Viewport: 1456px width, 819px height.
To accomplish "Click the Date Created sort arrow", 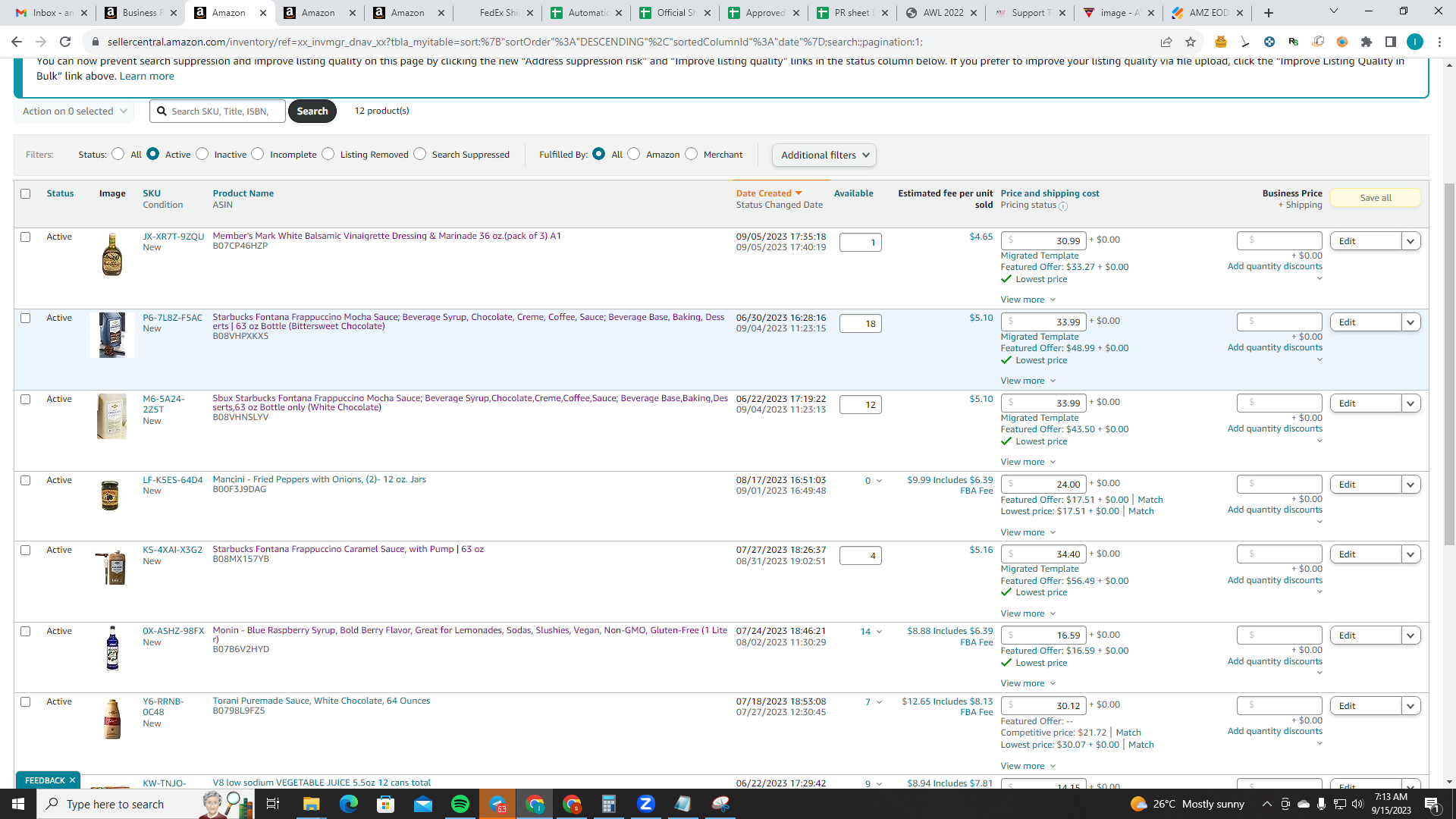I will [x=799, y=193].
